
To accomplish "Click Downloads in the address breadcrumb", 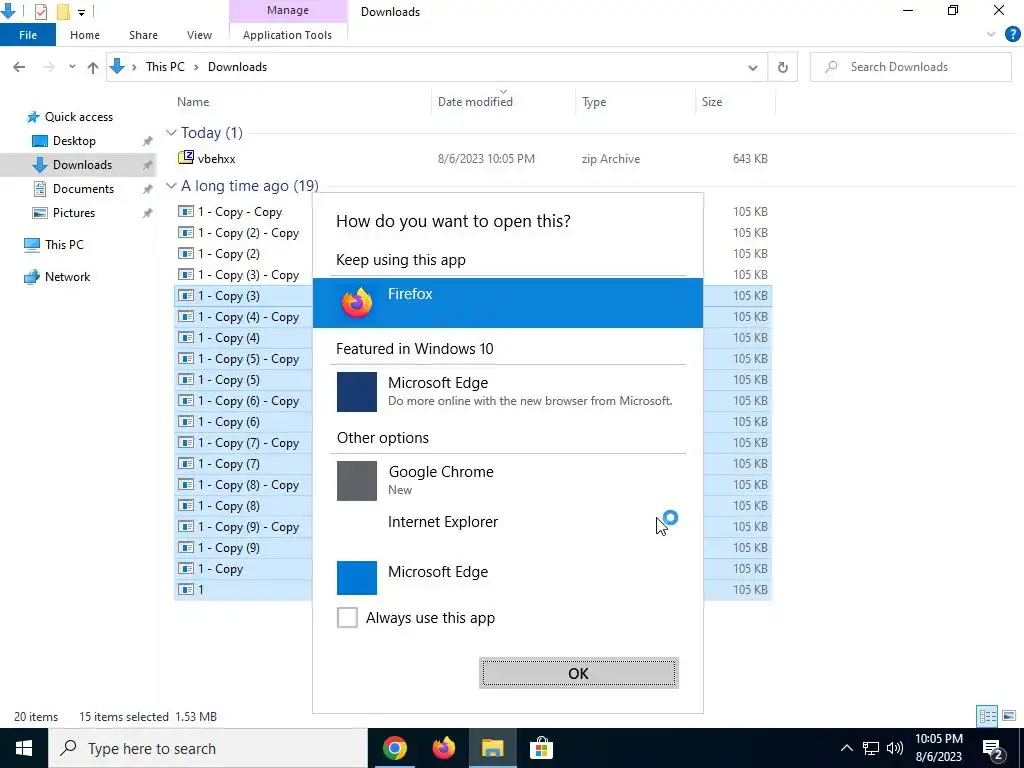I will tap(237, 67).
